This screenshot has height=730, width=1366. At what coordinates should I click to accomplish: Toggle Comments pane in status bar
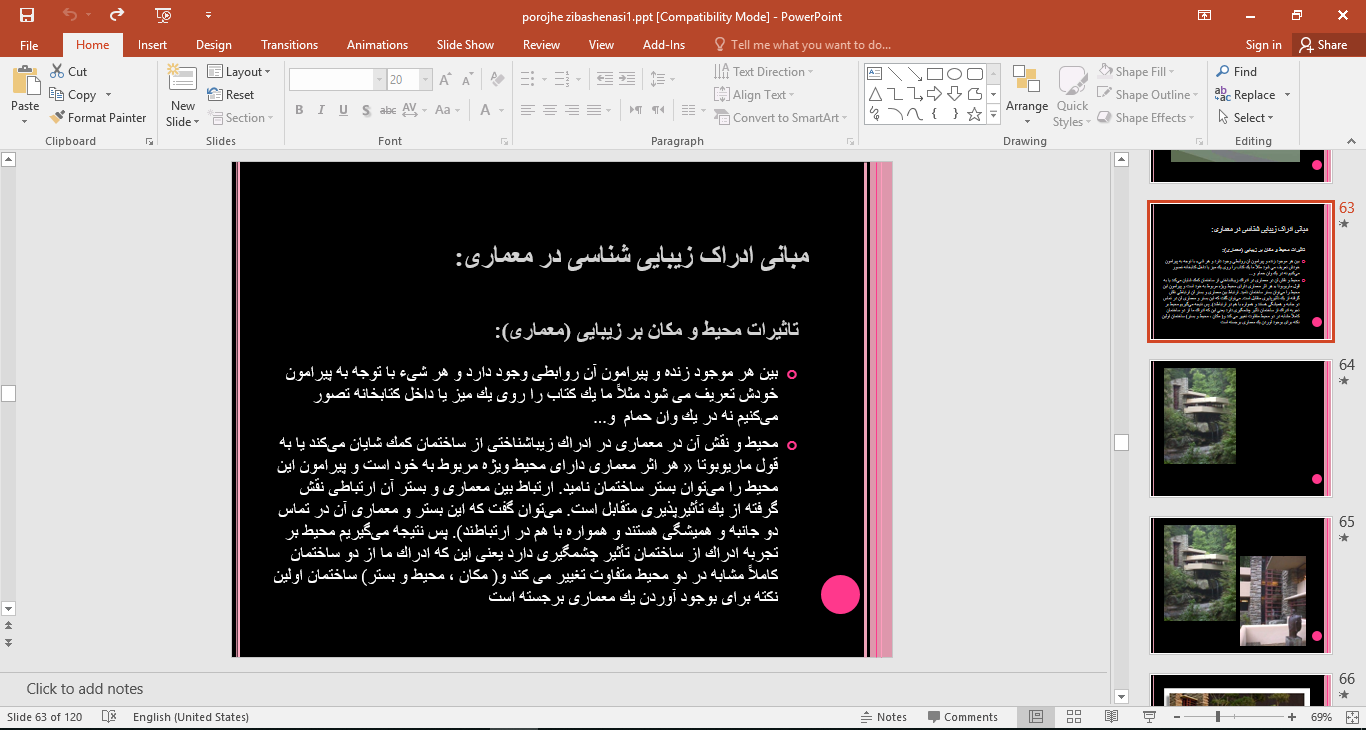pyautogui.click(x=963, y=717)
